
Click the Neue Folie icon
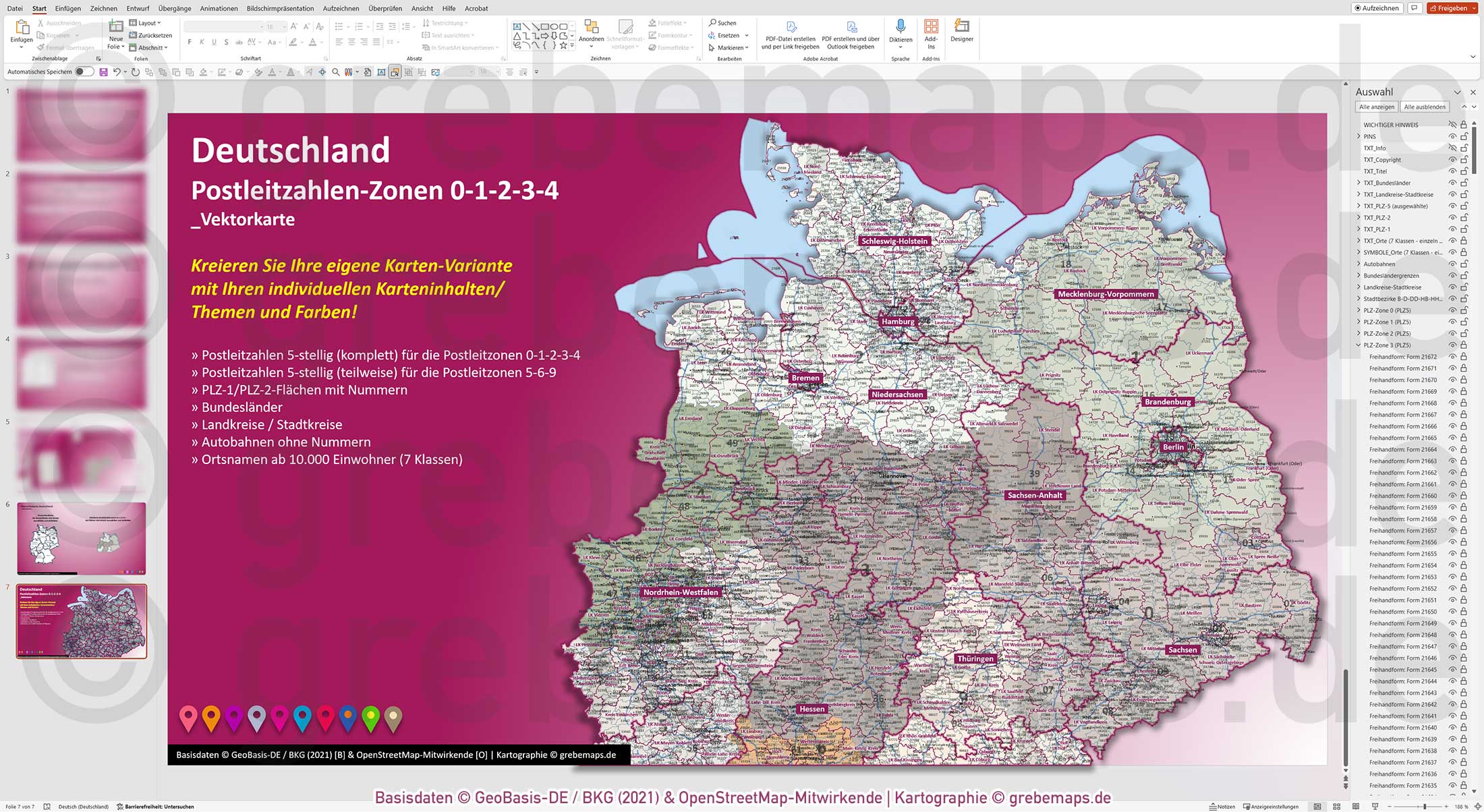pyautogui.click(x=115, y=26)
